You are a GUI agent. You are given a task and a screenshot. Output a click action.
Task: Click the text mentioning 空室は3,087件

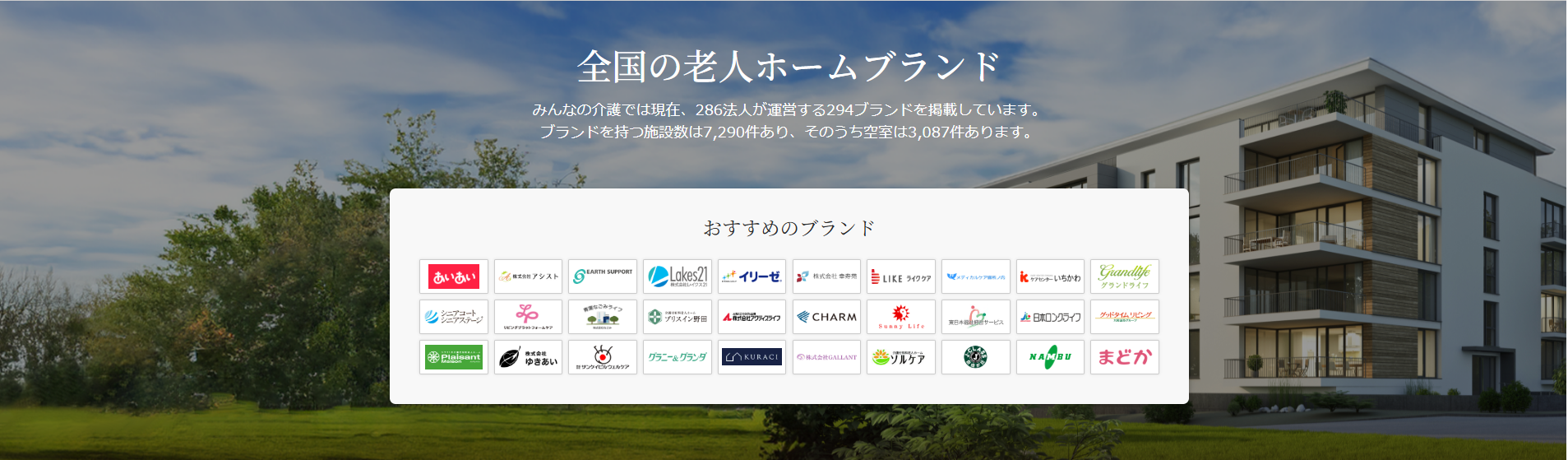click(x=789, y=132)
